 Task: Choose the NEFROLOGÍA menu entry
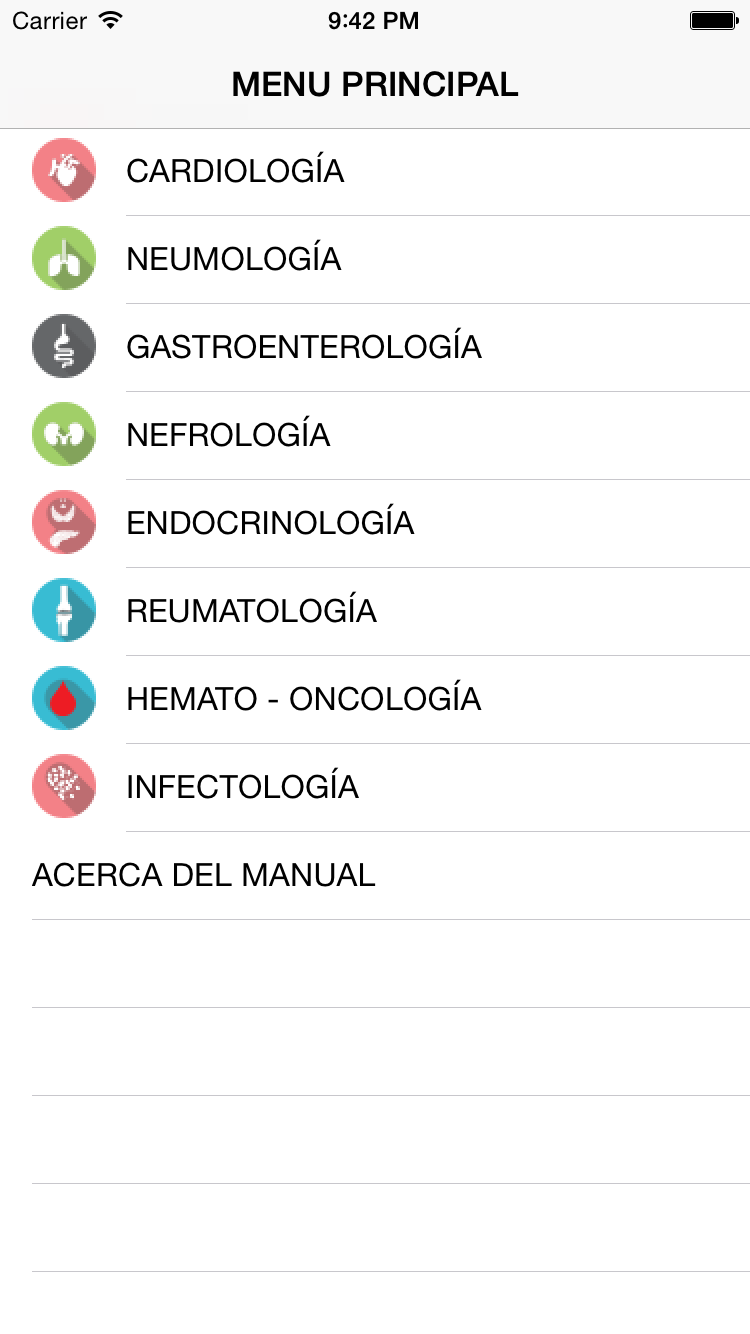tap(228, 435)
